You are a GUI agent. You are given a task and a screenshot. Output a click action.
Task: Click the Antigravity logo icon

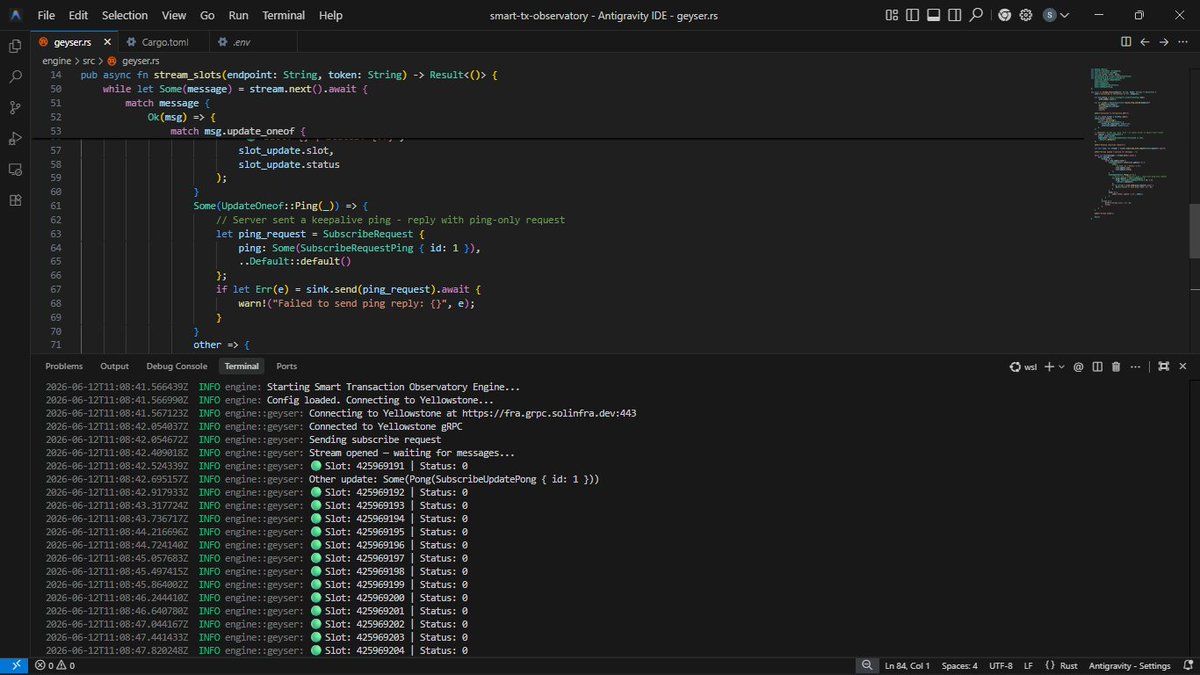click(x=15, y=15)
